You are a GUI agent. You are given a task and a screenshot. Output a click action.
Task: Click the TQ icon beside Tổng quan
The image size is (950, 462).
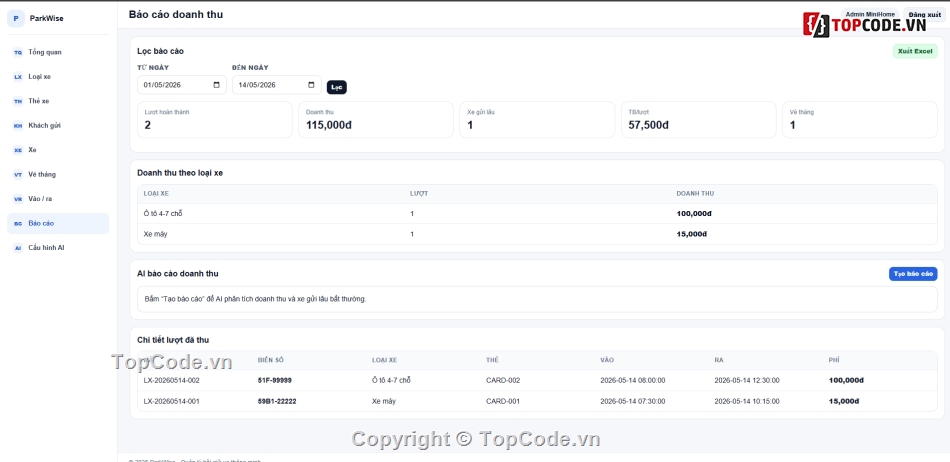pos(18,53)
